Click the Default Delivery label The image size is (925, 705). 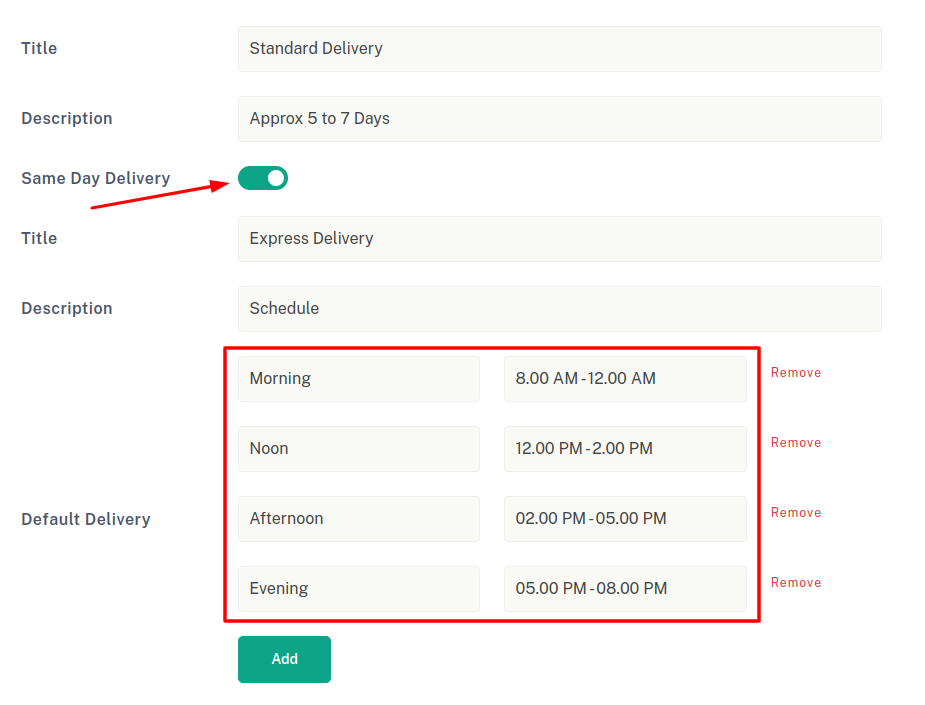[86, 520]
